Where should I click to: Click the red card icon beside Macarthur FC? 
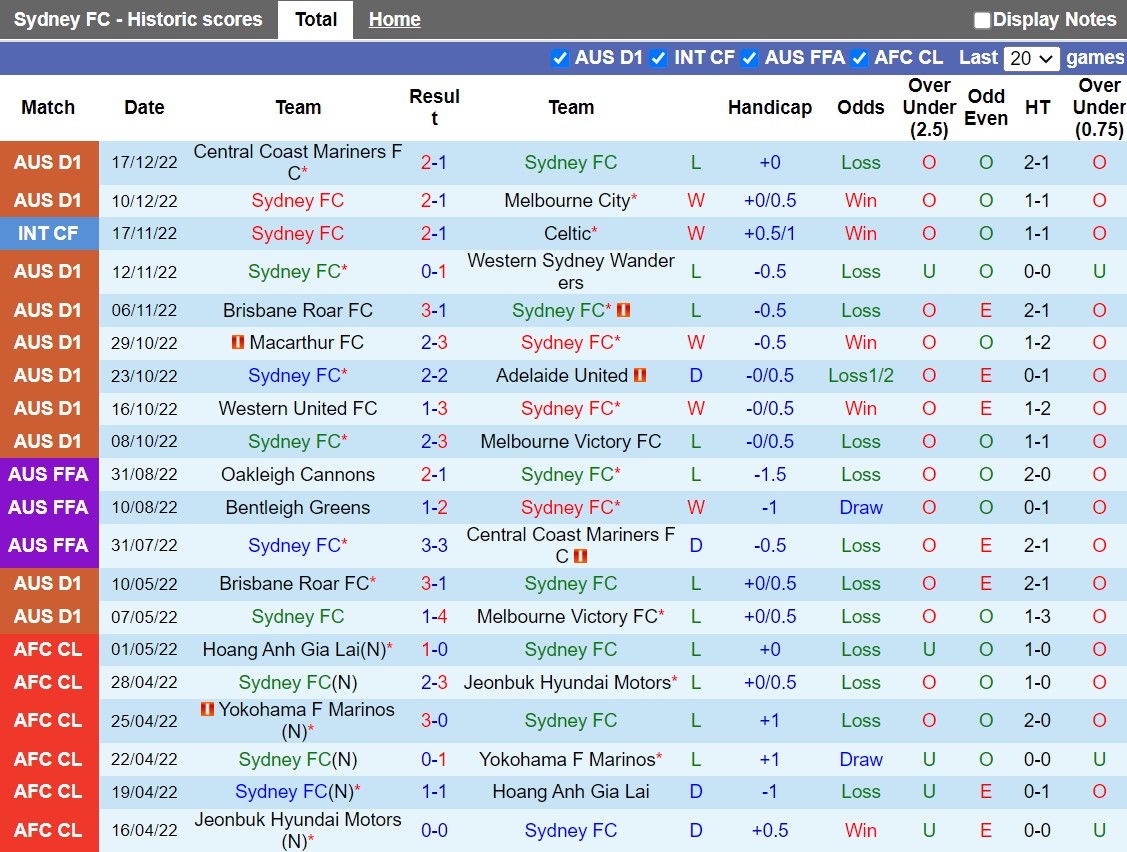click(x=237, y=343)
